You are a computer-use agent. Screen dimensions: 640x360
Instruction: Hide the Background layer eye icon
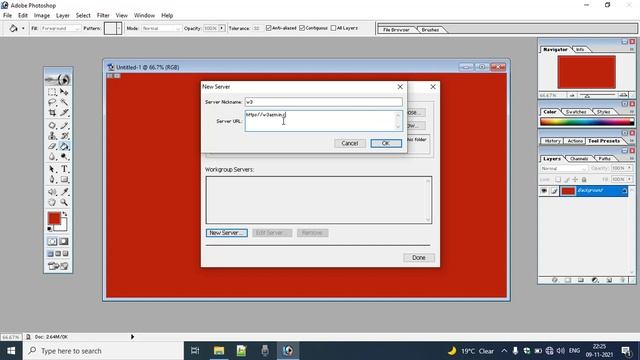pos(544,191)
